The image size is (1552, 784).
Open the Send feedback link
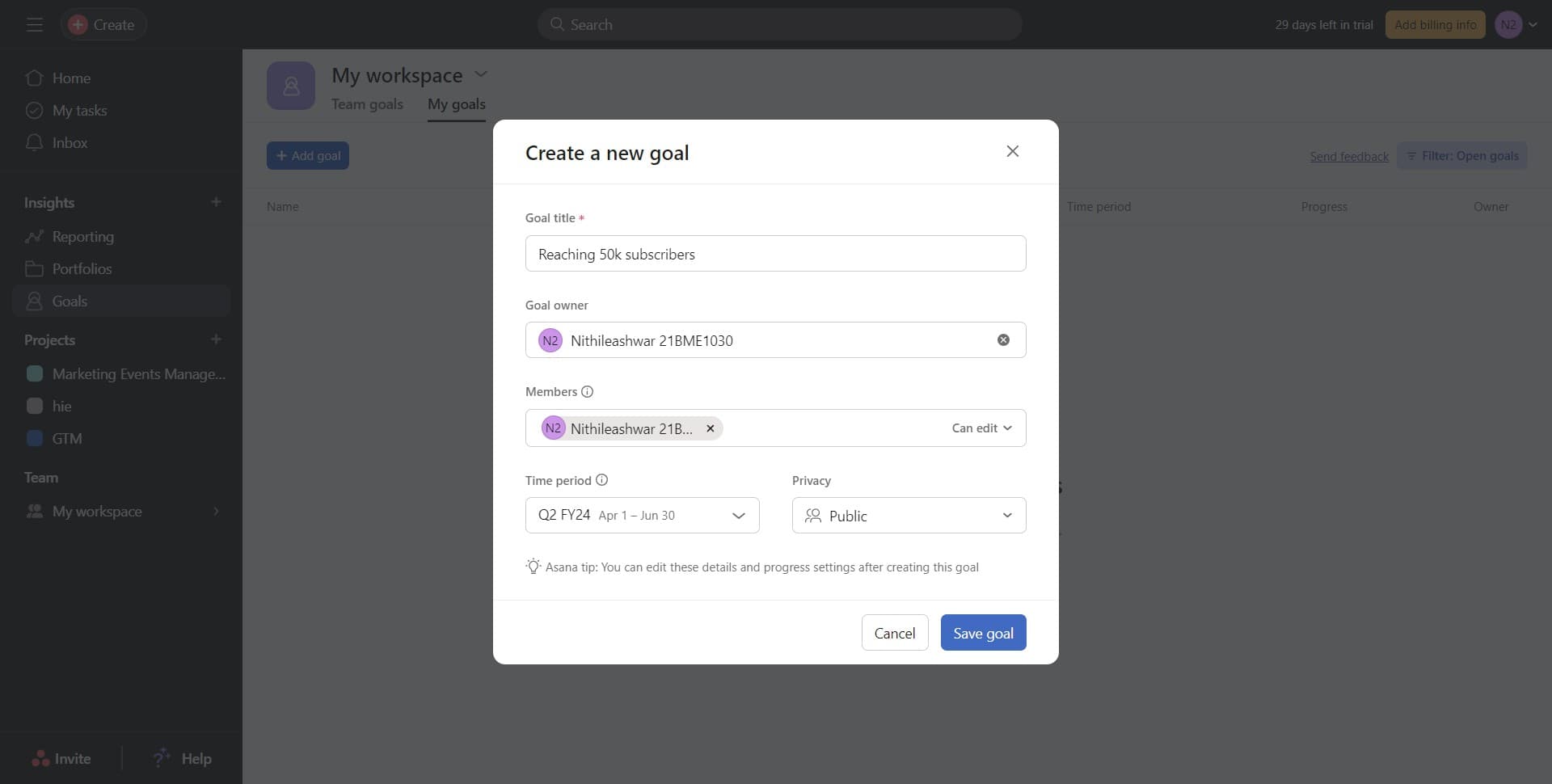(1348, 156)
